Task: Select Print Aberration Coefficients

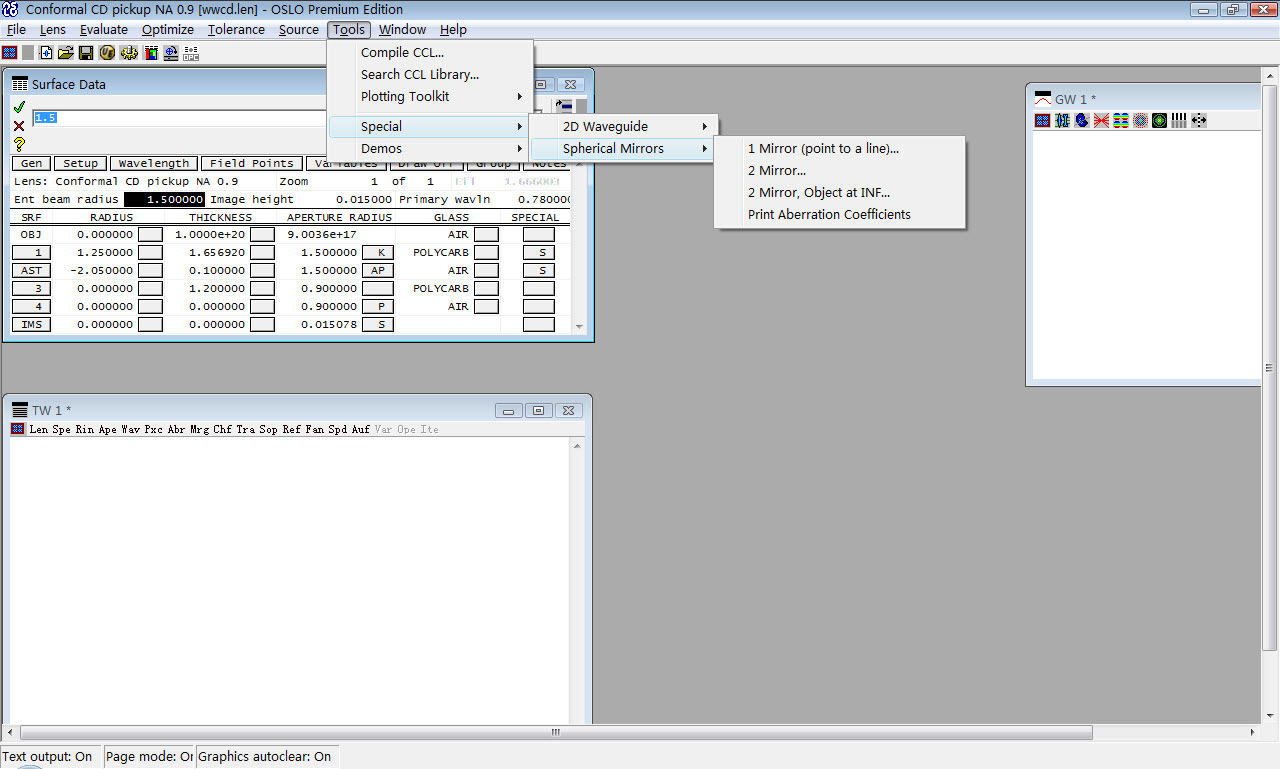Action: click(840, 214)
